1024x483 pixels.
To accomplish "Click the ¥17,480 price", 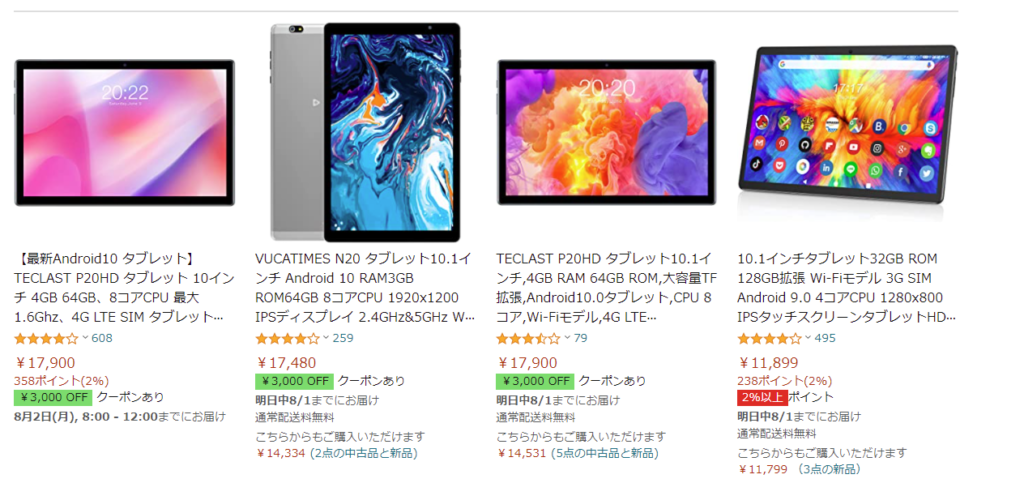I will pyautogui.click(x=286, y=363).
